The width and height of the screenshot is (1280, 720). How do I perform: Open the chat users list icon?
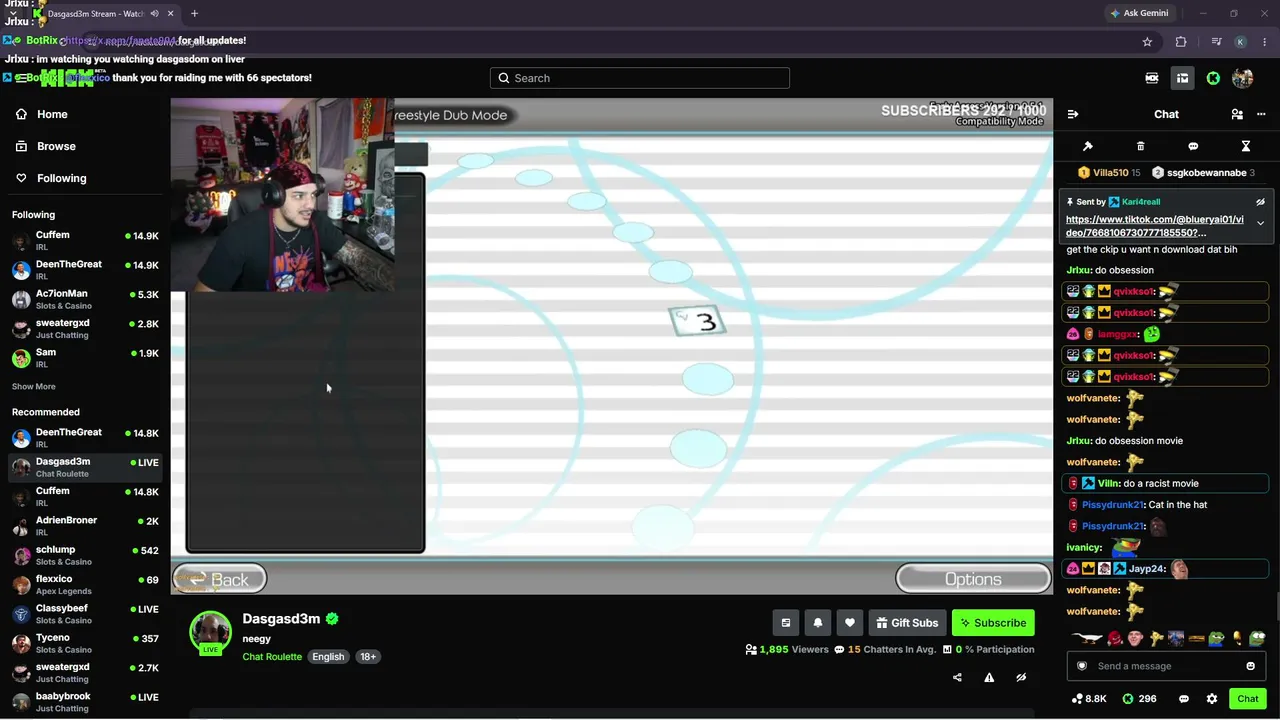coord(1237,114)
